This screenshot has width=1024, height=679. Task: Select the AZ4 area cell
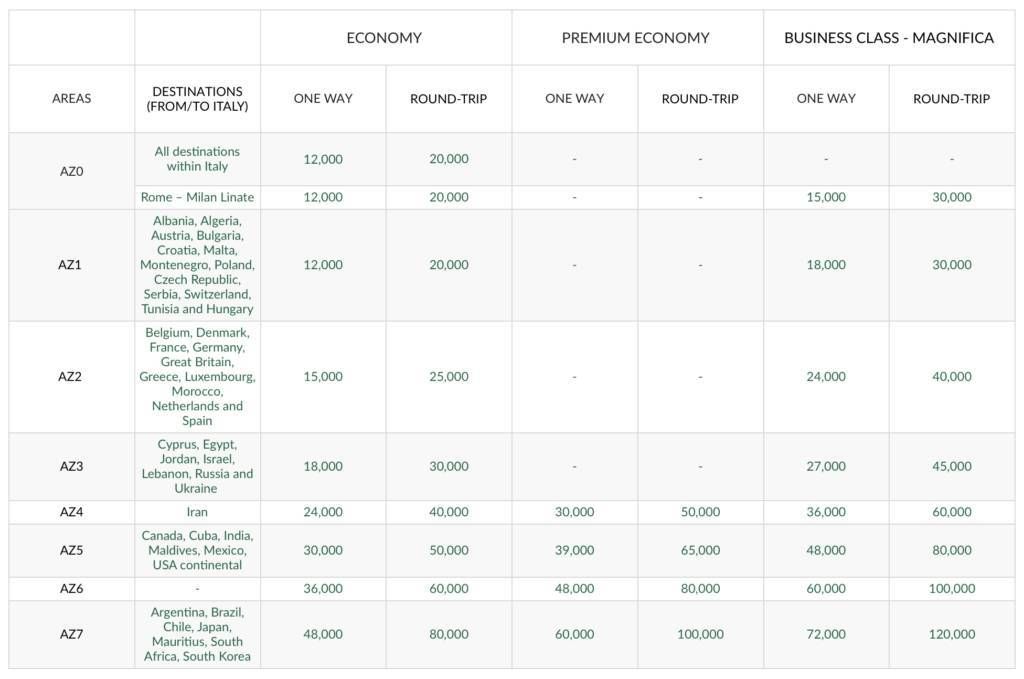click(x=71, y=512)
